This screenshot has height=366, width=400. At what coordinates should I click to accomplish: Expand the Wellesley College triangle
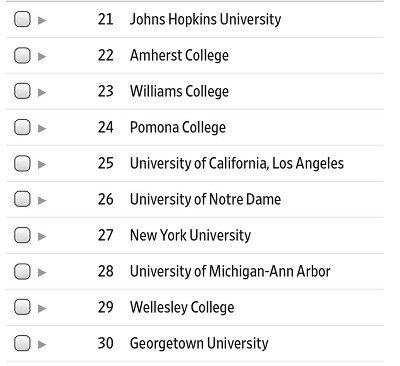pos(42,309)
